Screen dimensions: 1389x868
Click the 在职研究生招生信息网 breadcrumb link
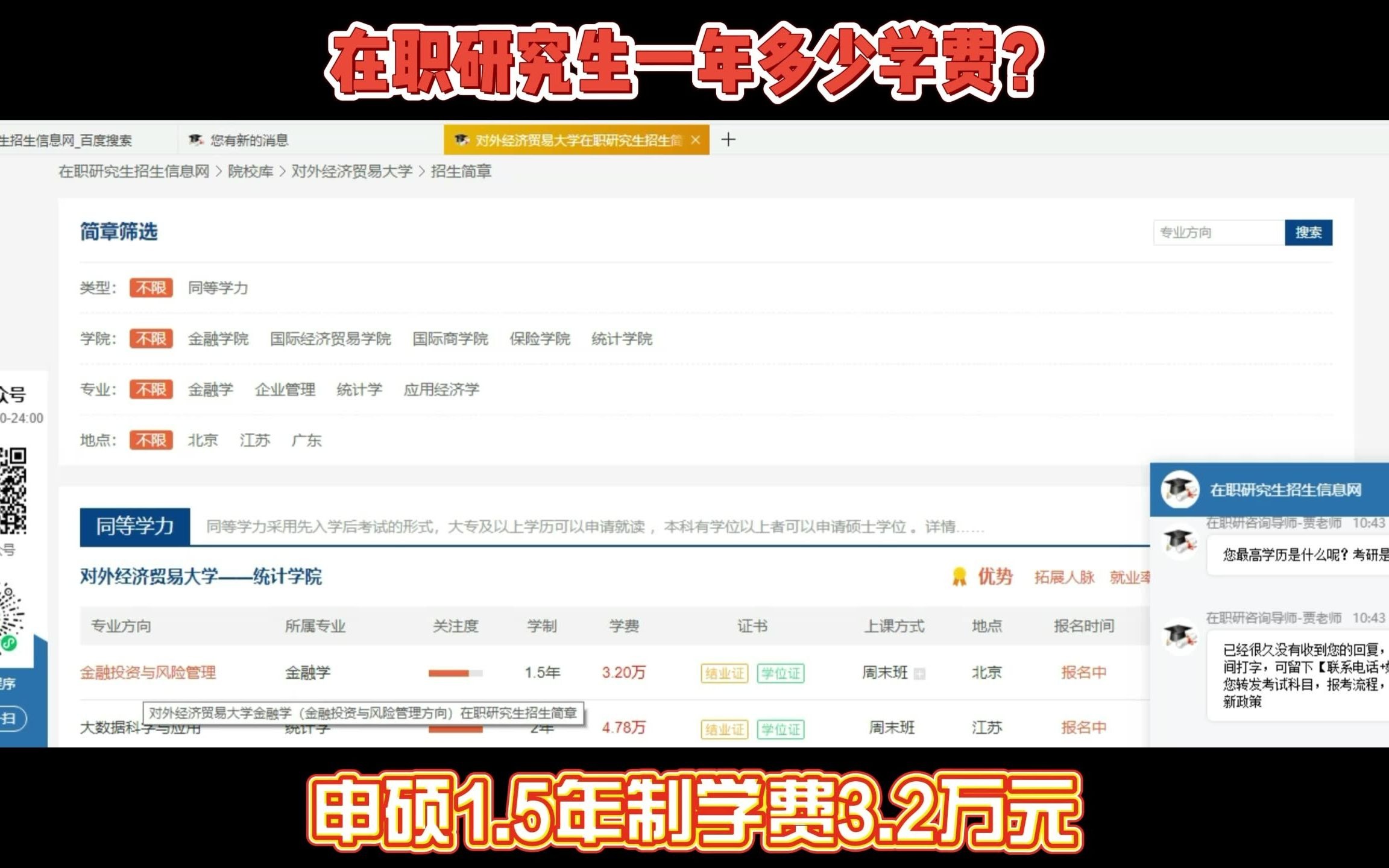pyautogui.click(x=134, y=171)
